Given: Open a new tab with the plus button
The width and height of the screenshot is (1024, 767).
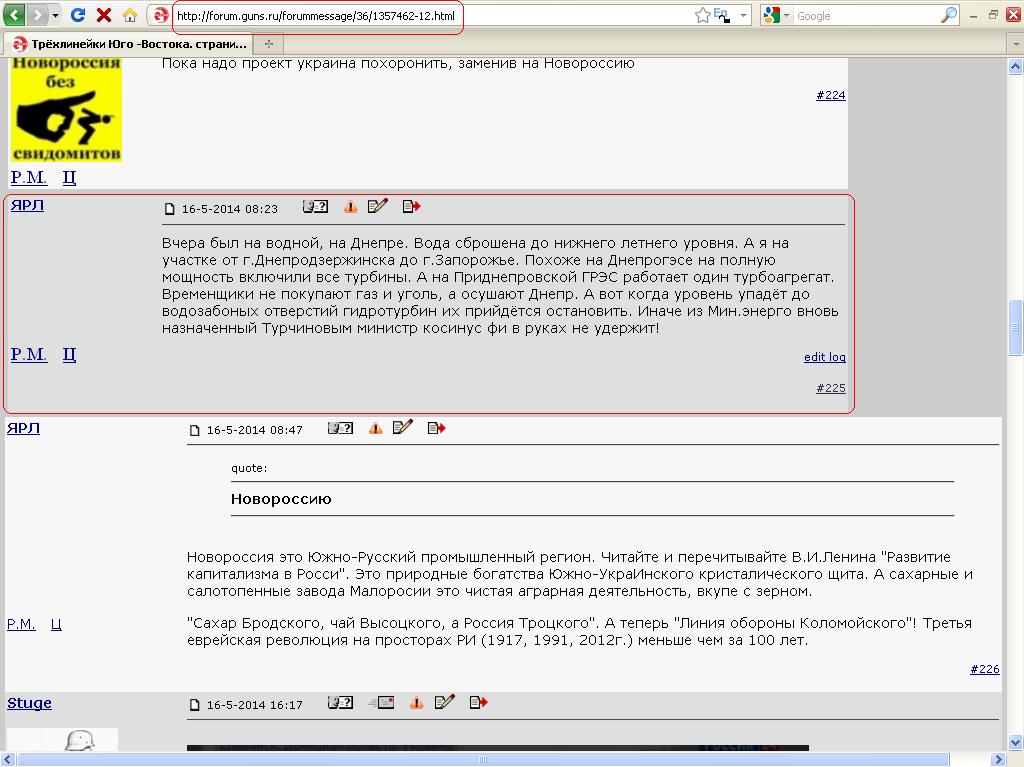Looking at the screenshot, I should (x=269, y=44).
